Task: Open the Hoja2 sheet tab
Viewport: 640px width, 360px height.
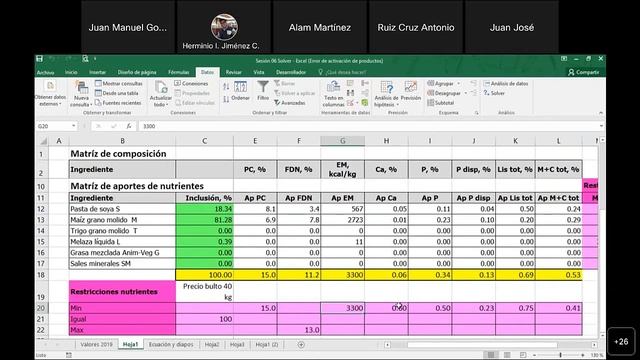Action: pos(212,344)
